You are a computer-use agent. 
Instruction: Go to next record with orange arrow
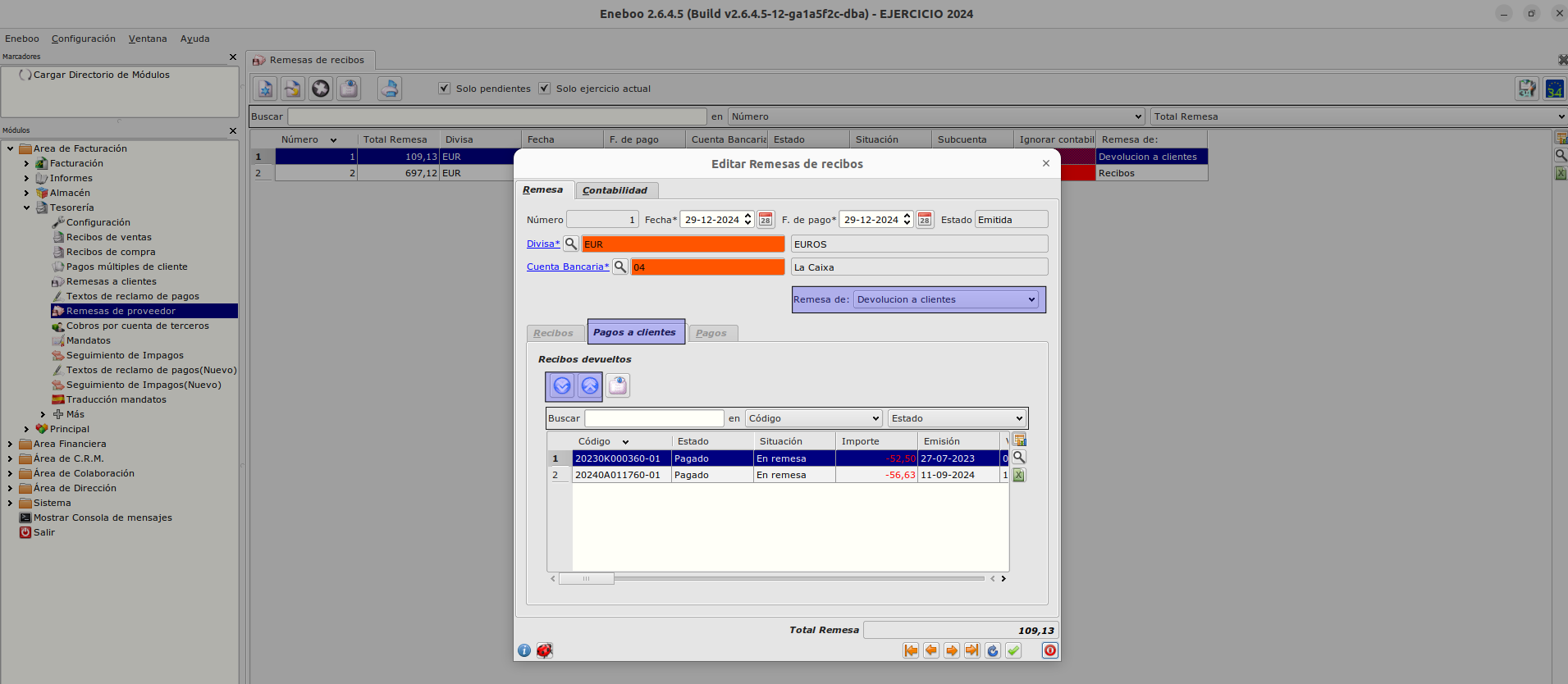click(952, 650)
